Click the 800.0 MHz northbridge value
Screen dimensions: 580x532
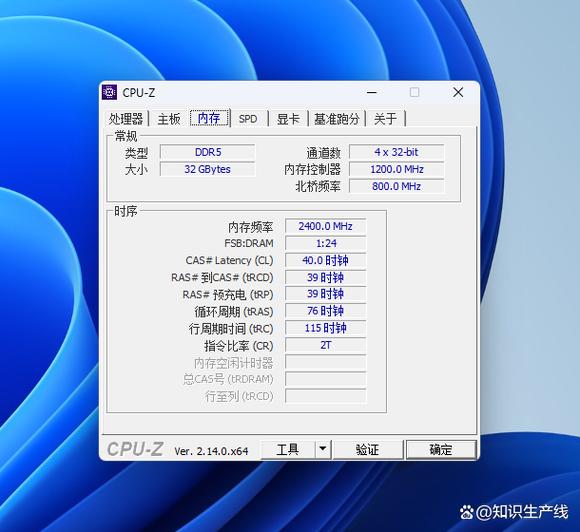click(x=397, y=186)
